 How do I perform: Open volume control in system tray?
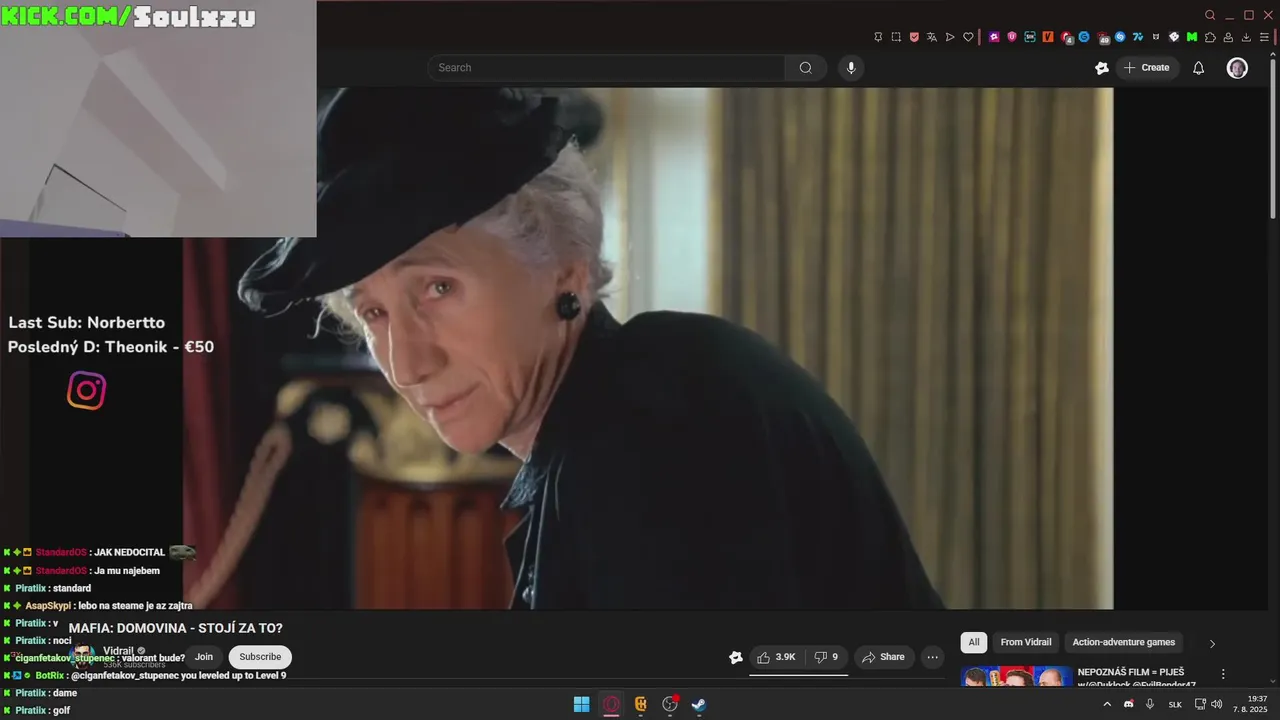tap(1217, 704)
